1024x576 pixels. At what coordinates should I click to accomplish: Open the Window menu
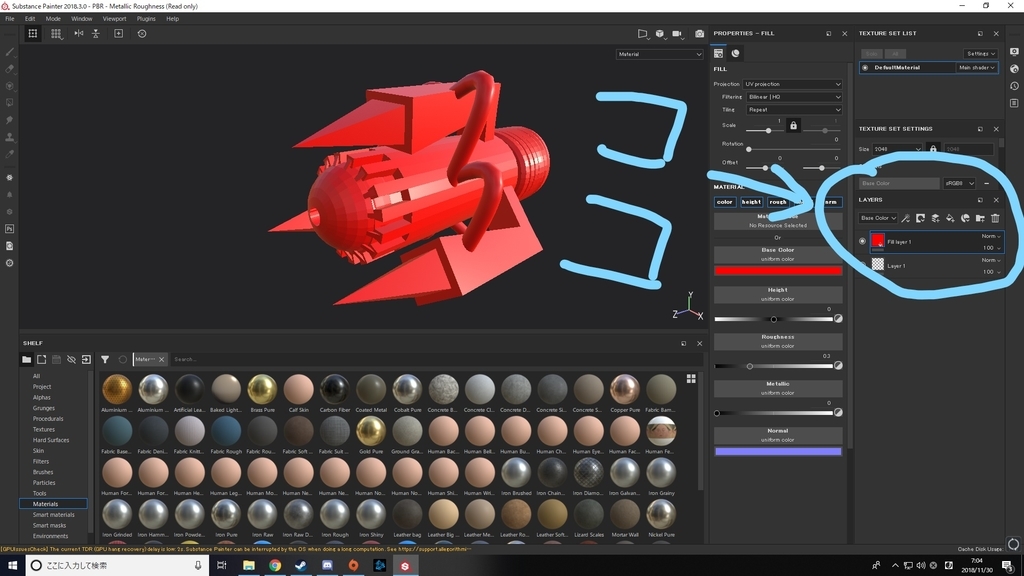pyautogui.click(x=82, y=18)
